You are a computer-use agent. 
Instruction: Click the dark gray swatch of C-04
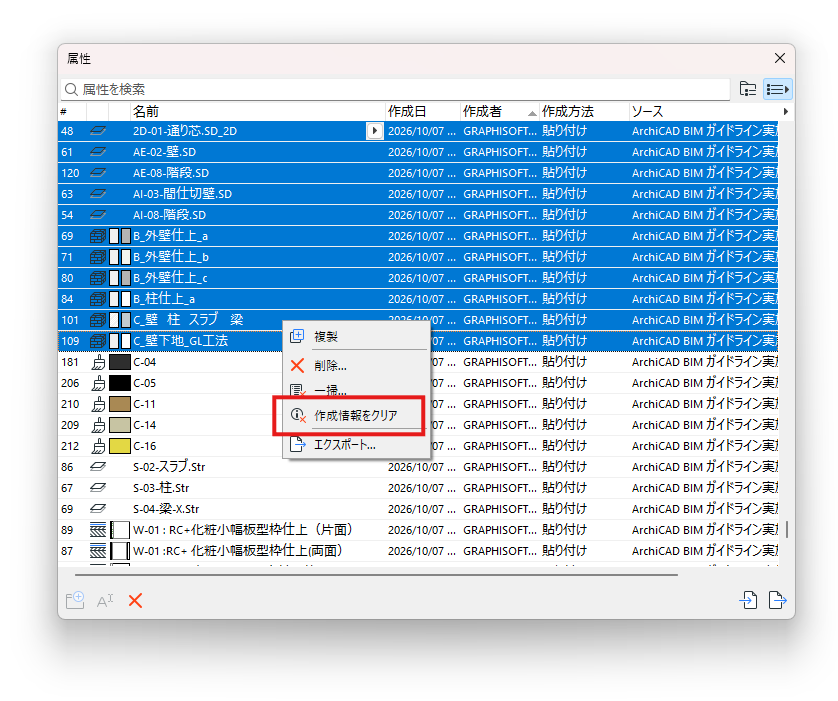(120, 362)
